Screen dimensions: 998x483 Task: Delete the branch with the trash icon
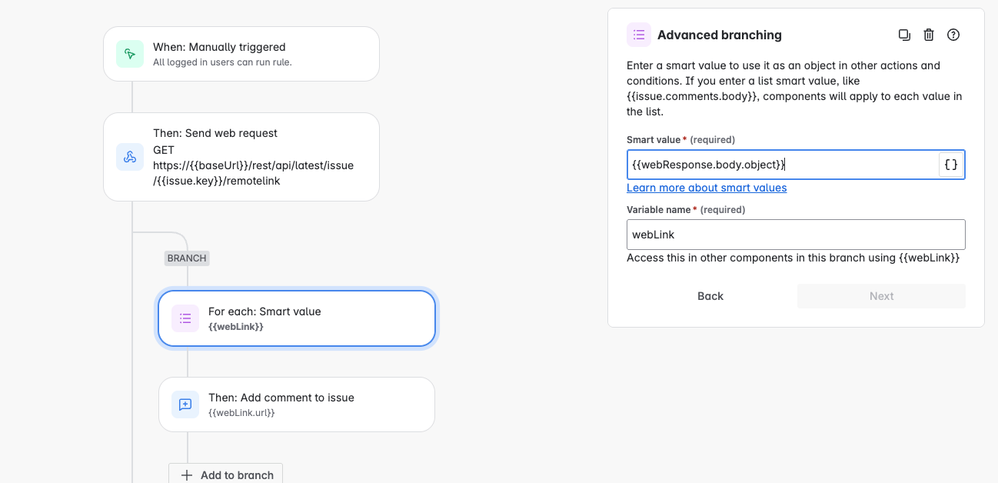929,35
